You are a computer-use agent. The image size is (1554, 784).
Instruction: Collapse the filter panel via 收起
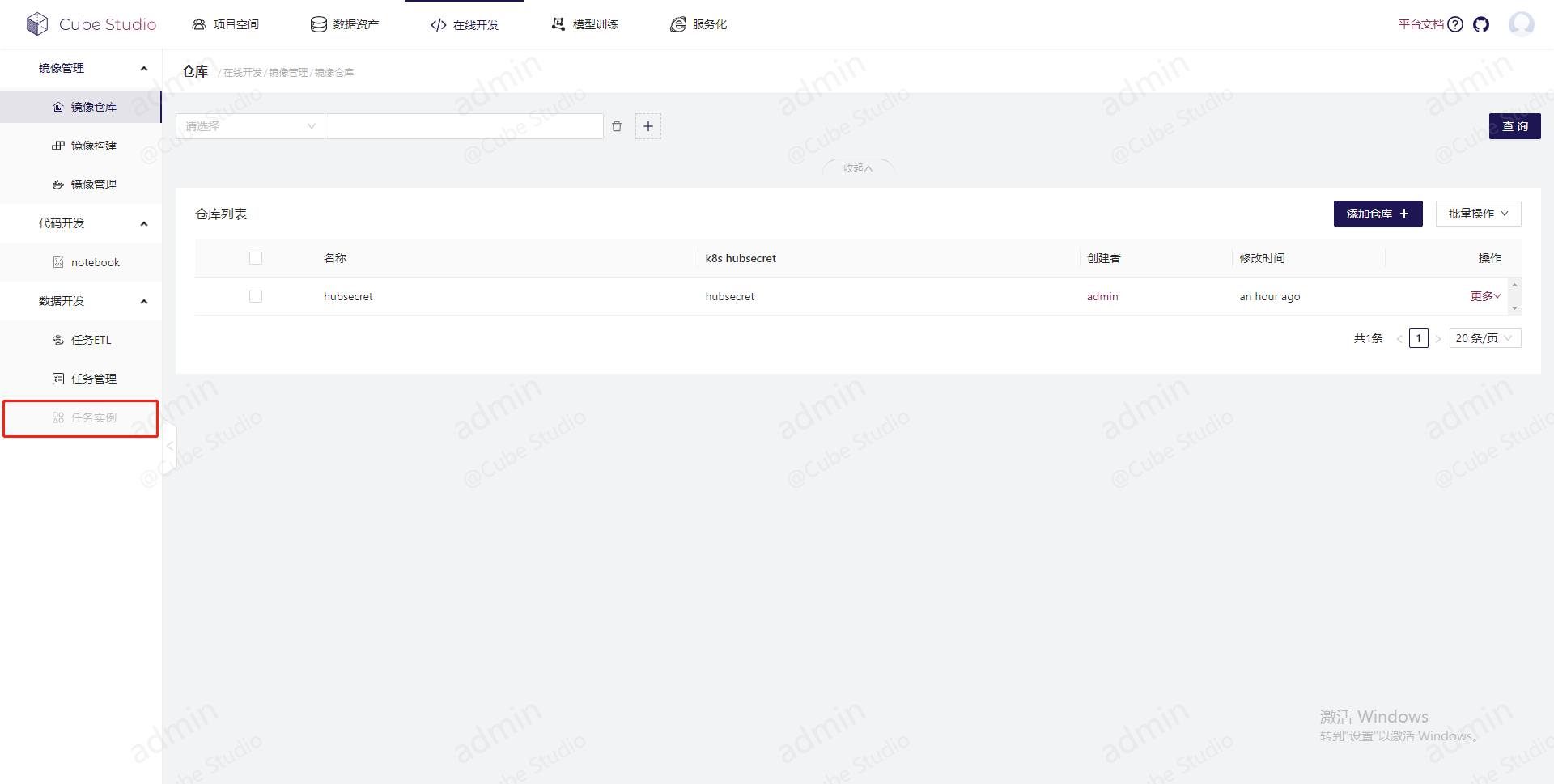point(858,167)
